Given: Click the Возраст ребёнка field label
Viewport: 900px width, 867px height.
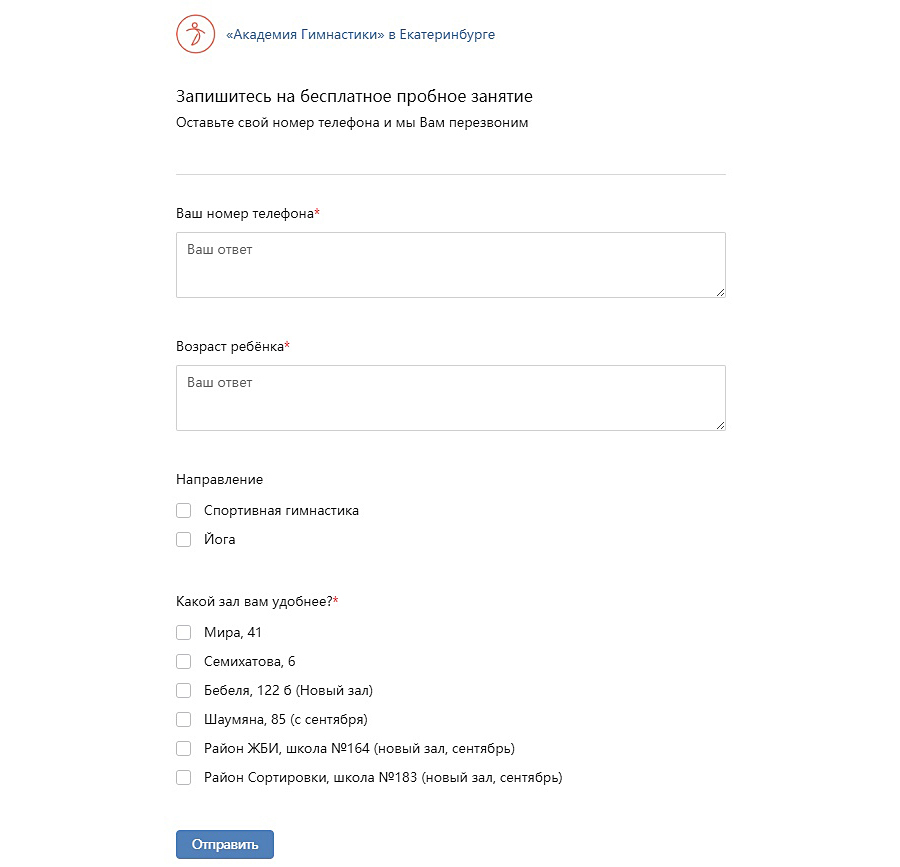Looking at the screenshot, I should click(230, 347).
